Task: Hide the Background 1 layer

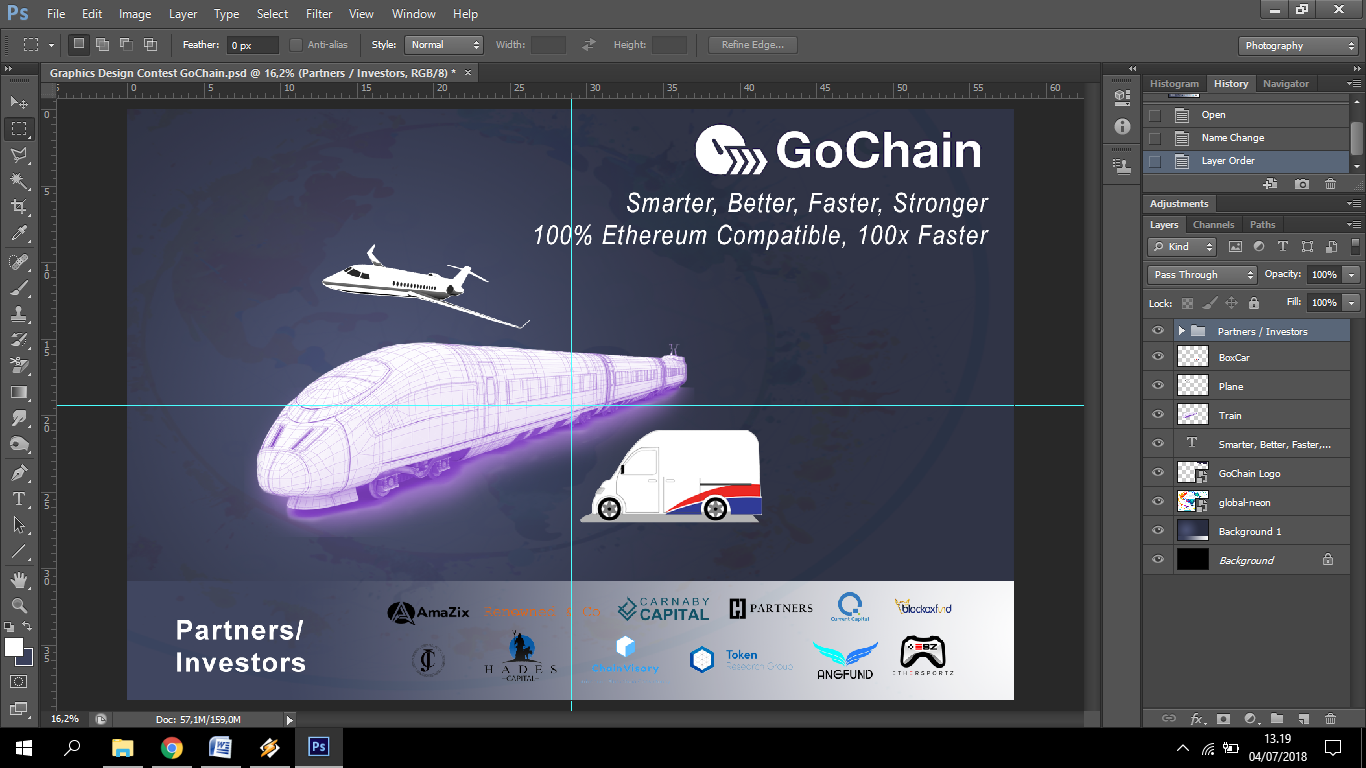Action: click(1158, 531)
